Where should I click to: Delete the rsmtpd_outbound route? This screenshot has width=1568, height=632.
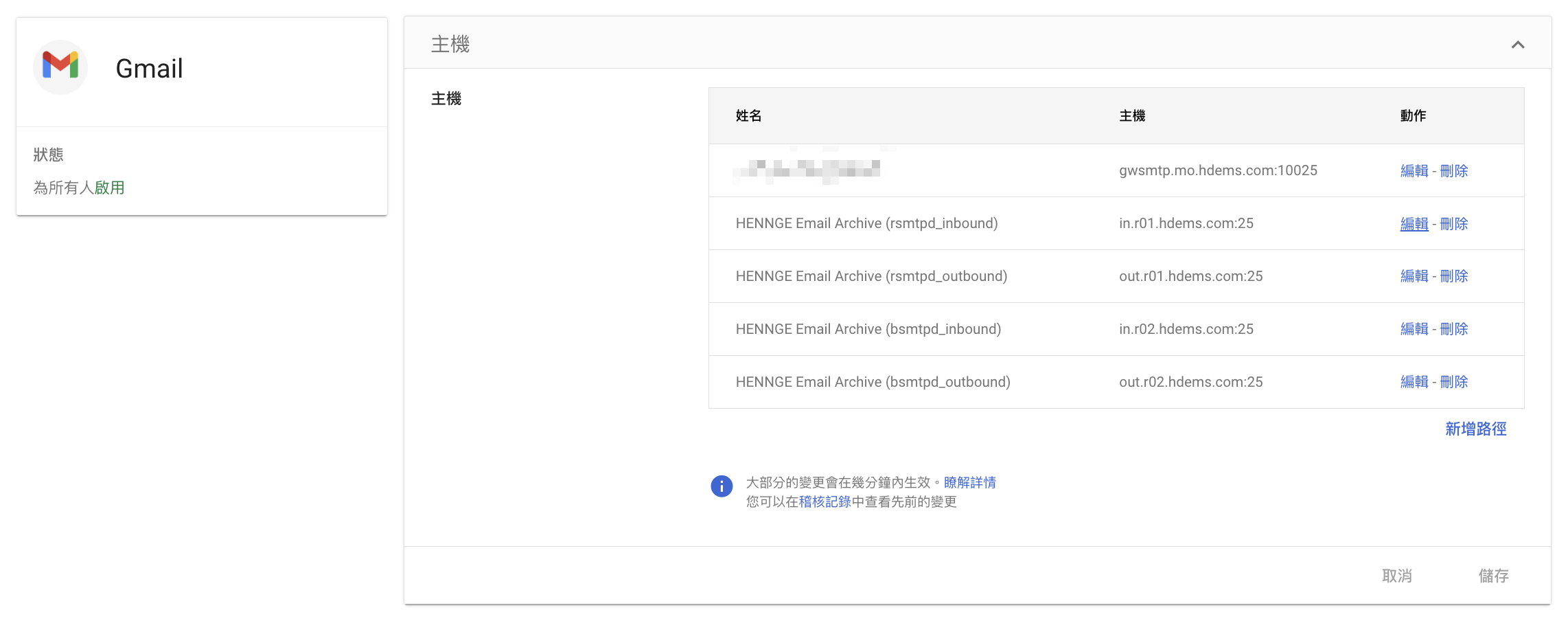click(x=1454, y=276)
